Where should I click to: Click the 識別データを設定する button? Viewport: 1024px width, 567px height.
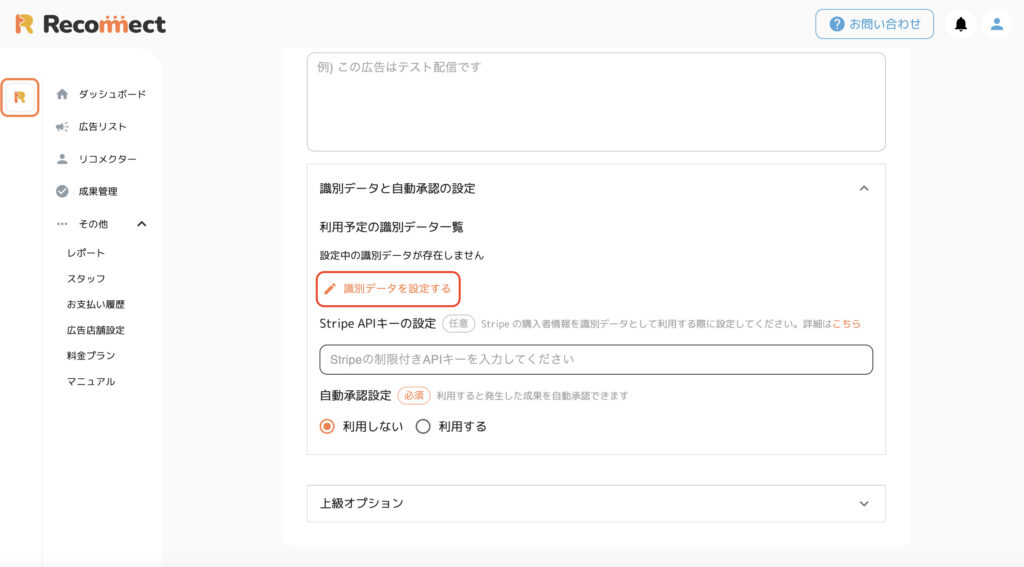click(389, 289)
